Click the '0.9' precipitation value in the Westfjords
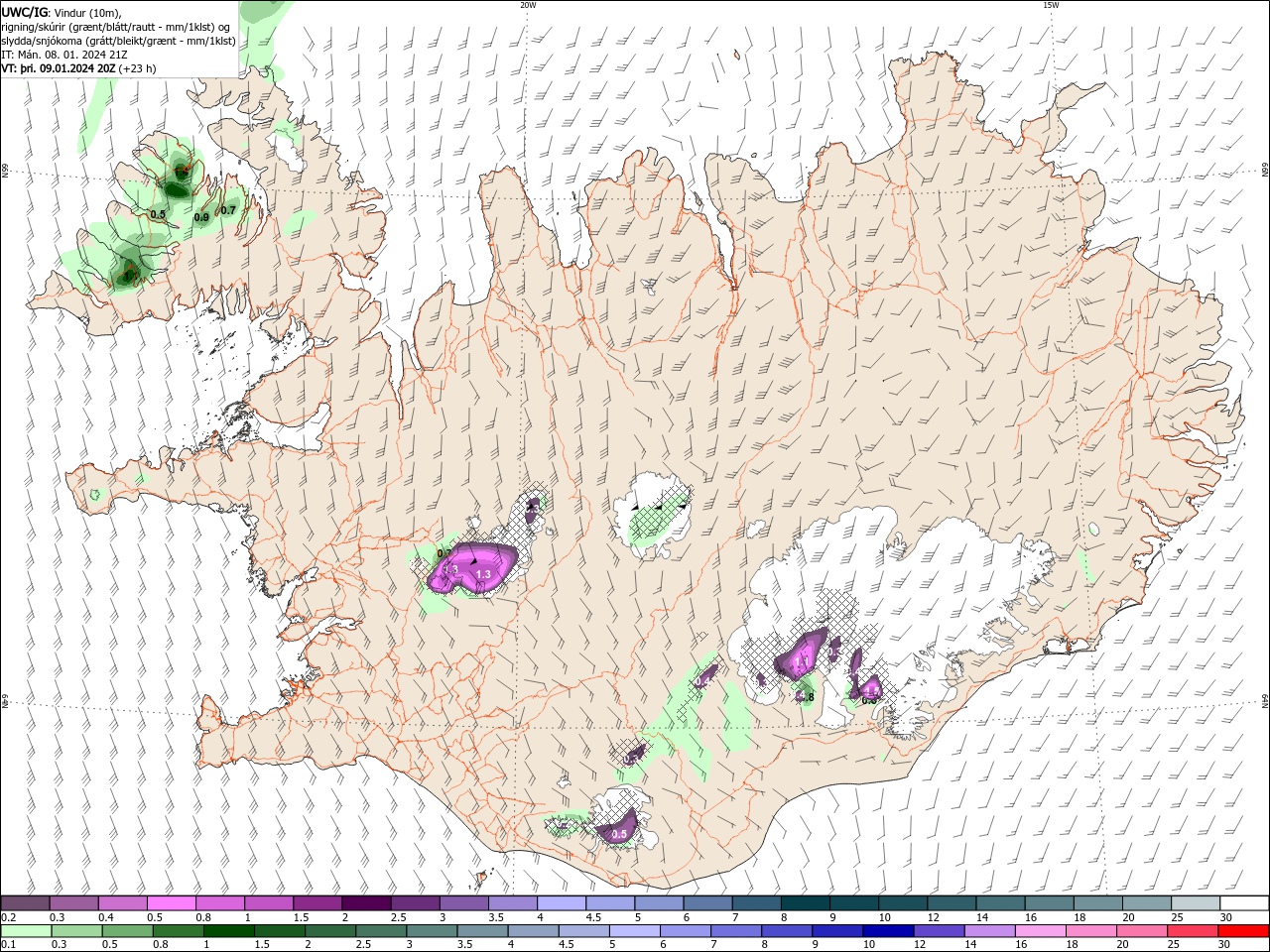The height and width of the screenshot is (952, 1270). [201, 217]
